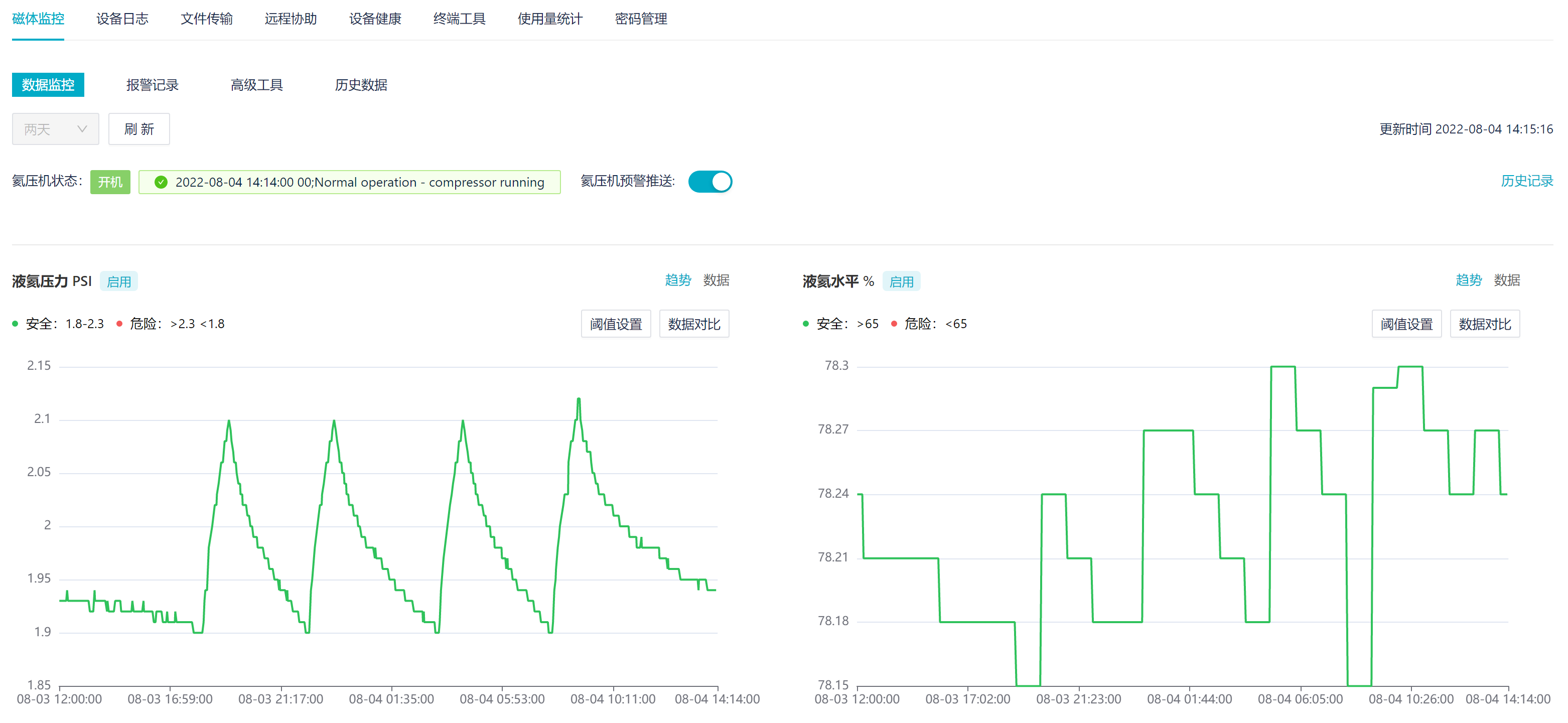Click the green 开机 status badge
This screenshot has height=723, width=1568.
coord(110,182)
